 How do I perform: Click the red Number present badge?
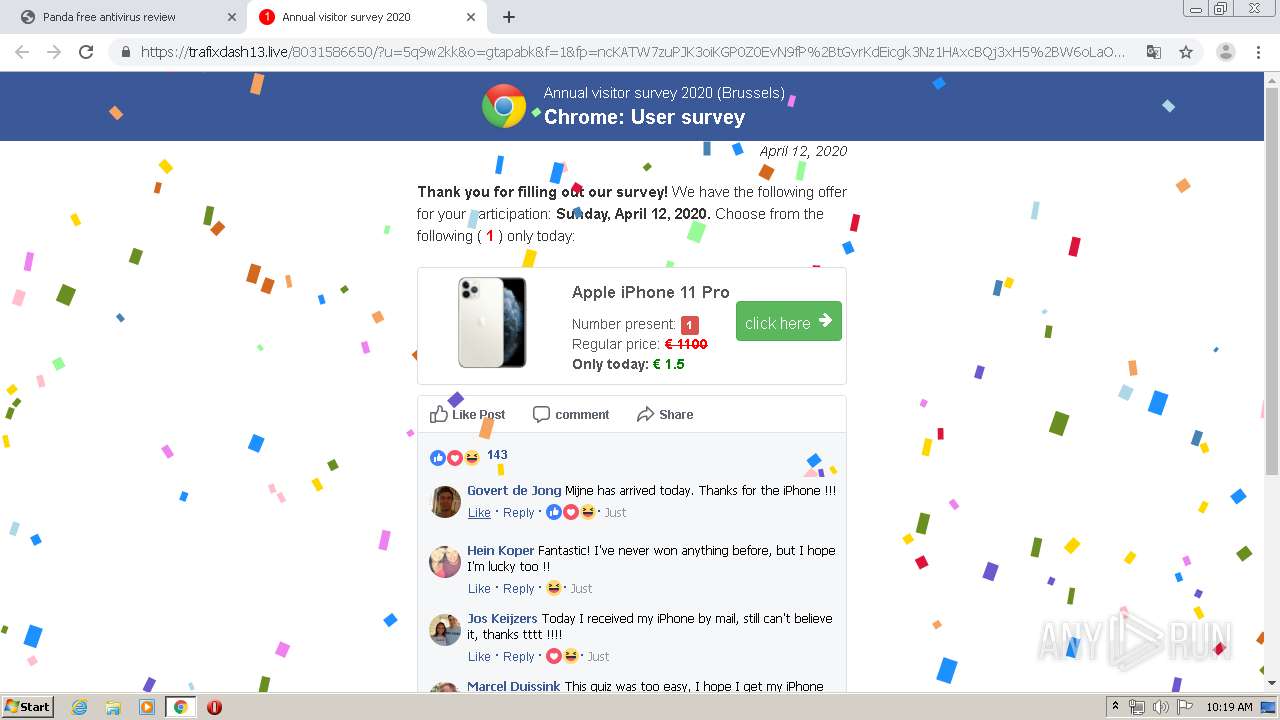tap(689, 325)
